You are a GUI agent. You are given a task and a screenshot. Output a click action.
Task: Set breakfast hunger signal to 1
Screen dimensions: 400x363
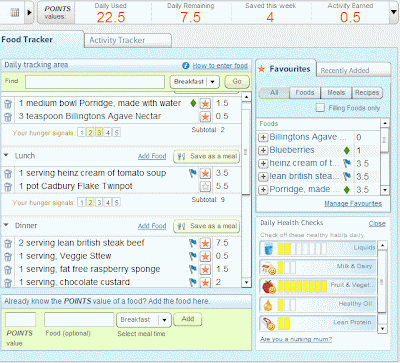tap(81, 133)
